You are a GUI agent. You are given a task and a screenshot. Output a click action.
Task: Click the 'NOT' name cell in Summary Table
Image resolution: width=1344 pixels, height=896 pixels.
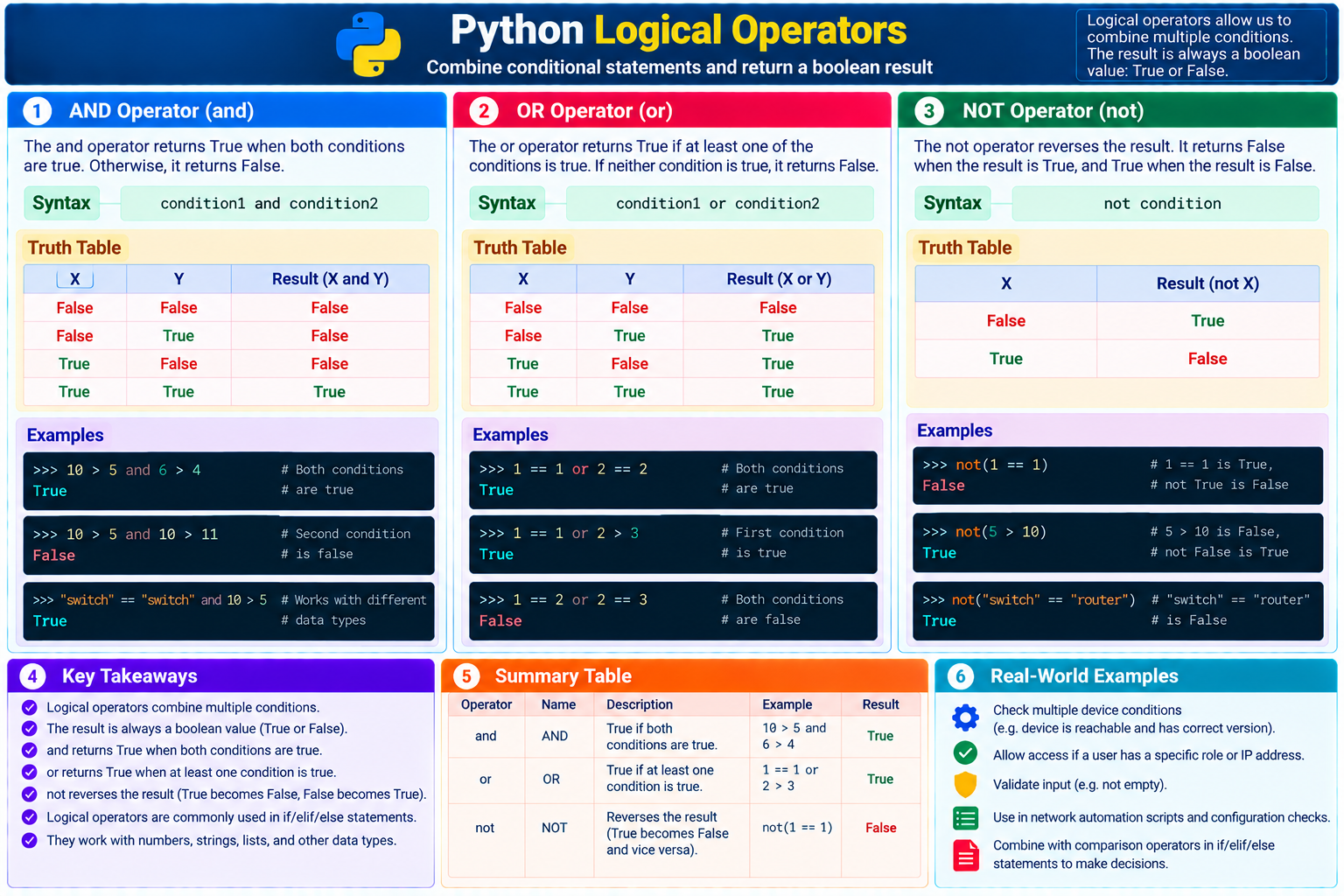coord(555,828)
